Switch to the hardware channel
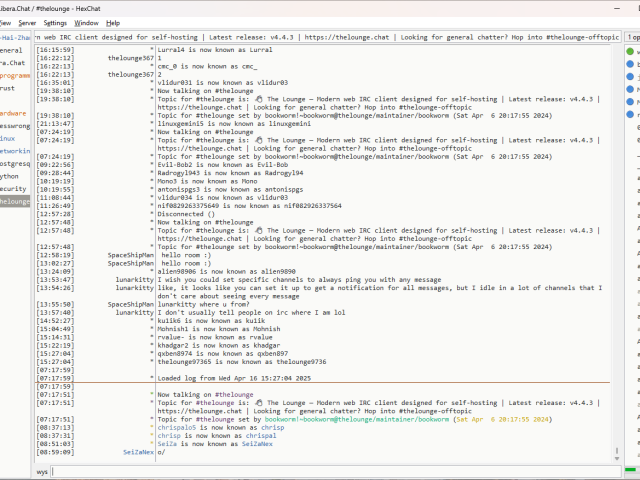 pos(14,113)
